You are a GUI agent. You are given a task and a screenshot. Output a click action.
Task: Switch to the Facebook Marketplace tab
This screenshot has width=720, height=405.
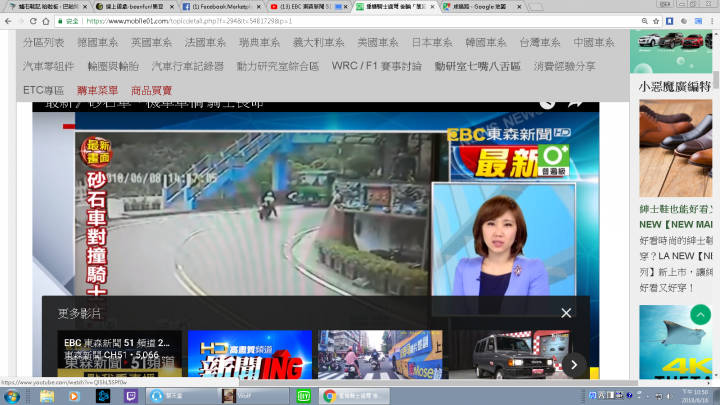click(222, 6)
